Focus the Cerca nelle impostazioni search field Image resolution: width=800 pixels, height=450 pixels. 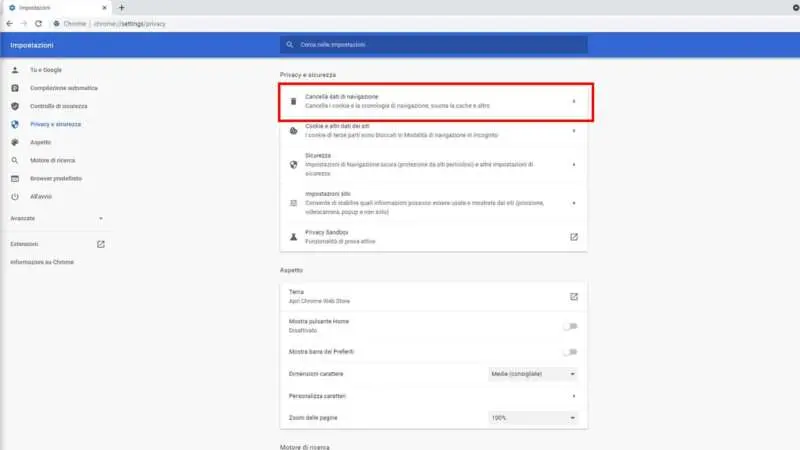coord(434,44)
